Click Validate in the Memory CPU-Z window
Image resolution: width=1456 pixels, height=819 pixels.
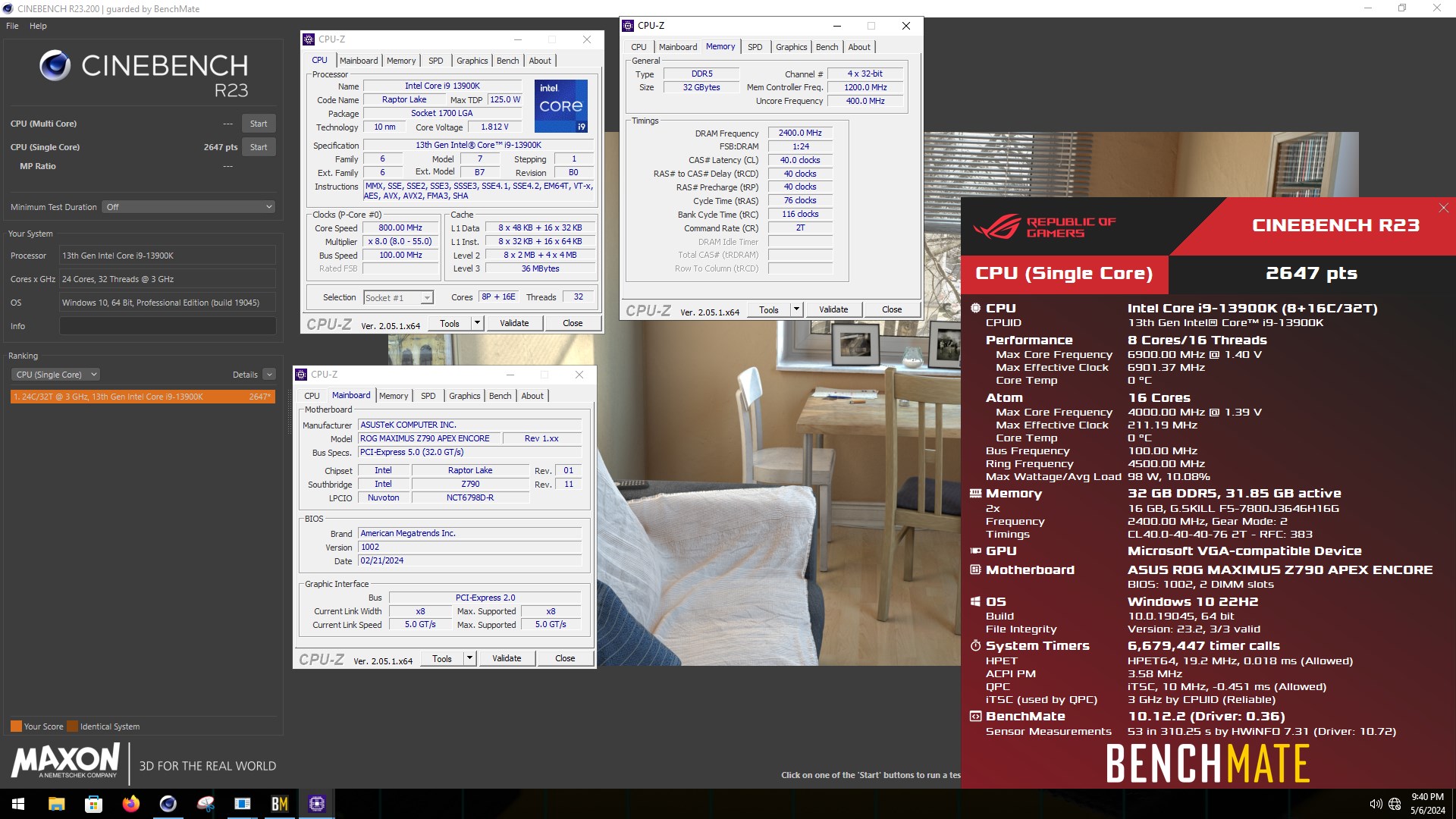coord(833,309)
